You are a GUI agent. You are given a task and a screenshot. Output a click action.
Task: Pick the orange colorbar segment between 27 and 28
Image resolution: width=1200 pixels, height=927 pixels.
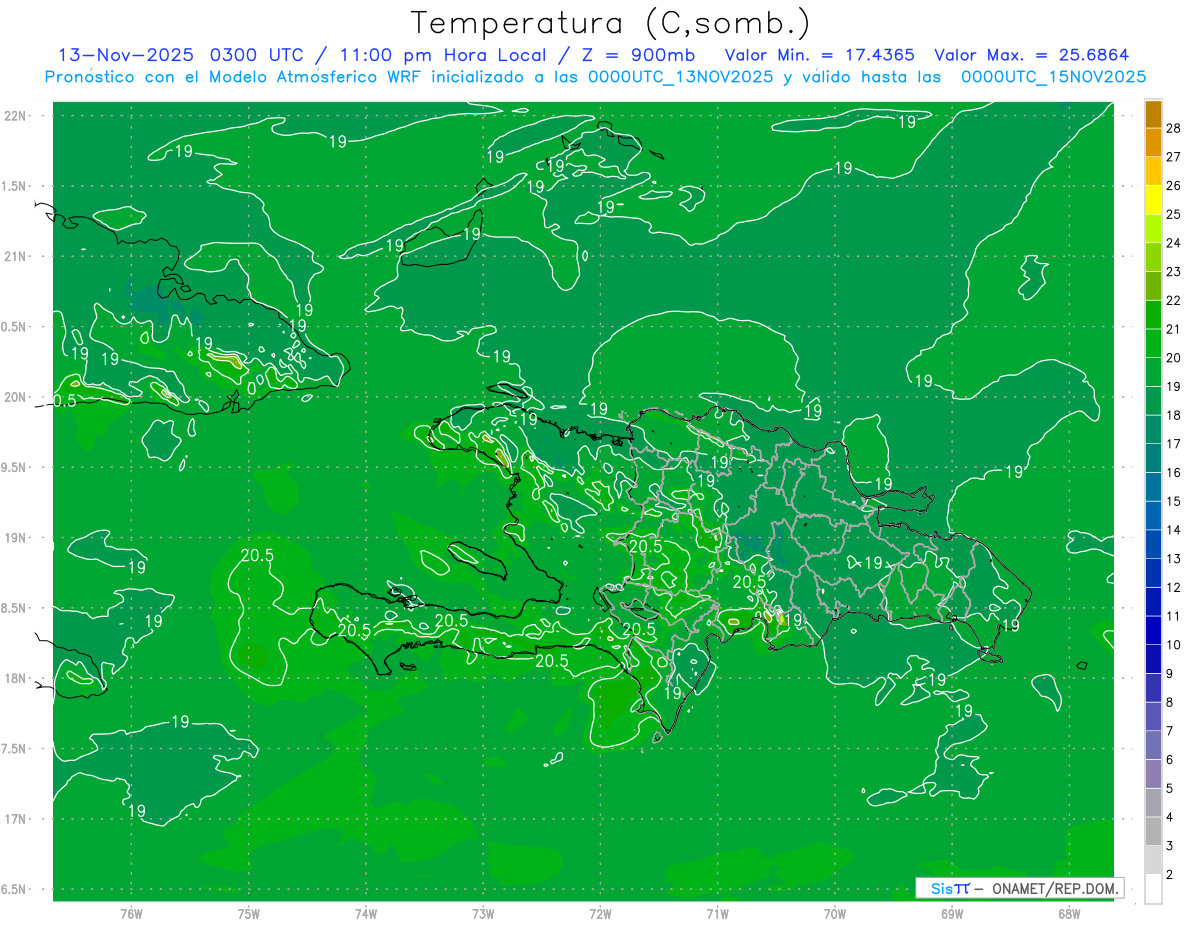pyautogui.click(x=1153, y=144)
